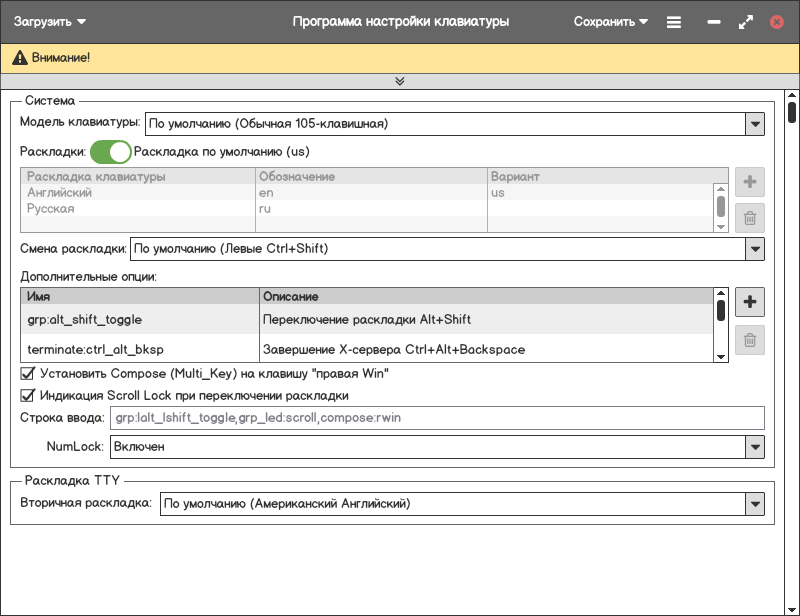This screenshot has height=616, width=800.
Task: Open the Загрузить menu
Action: 49,21
